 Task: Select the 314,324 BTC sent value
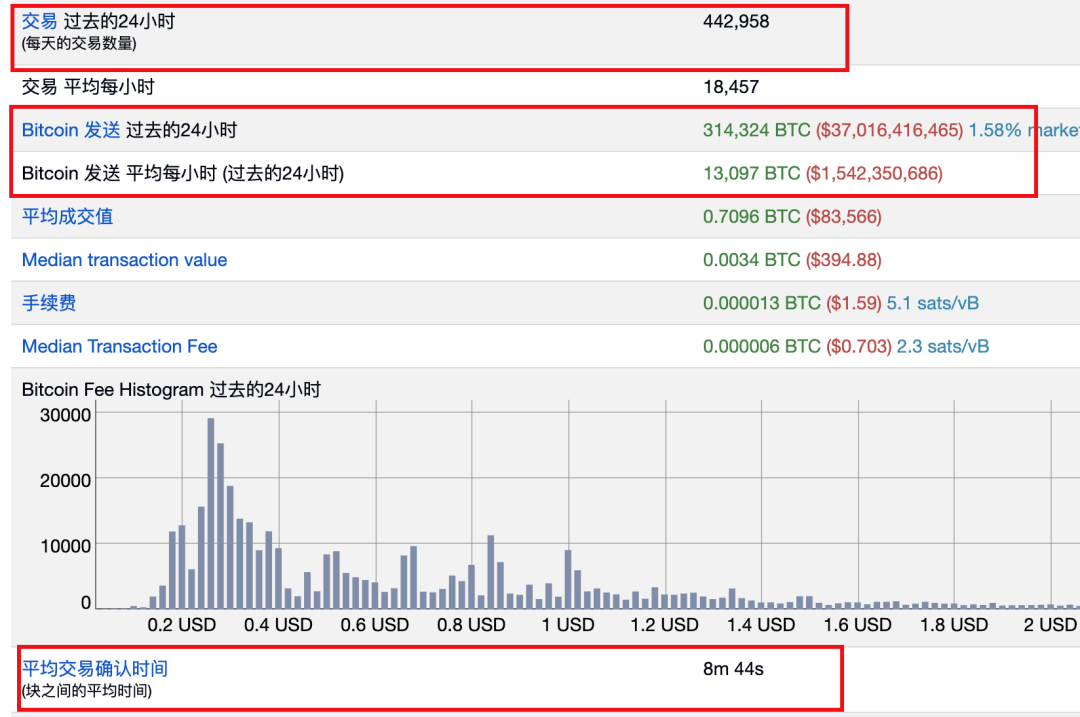click(757, 130)
